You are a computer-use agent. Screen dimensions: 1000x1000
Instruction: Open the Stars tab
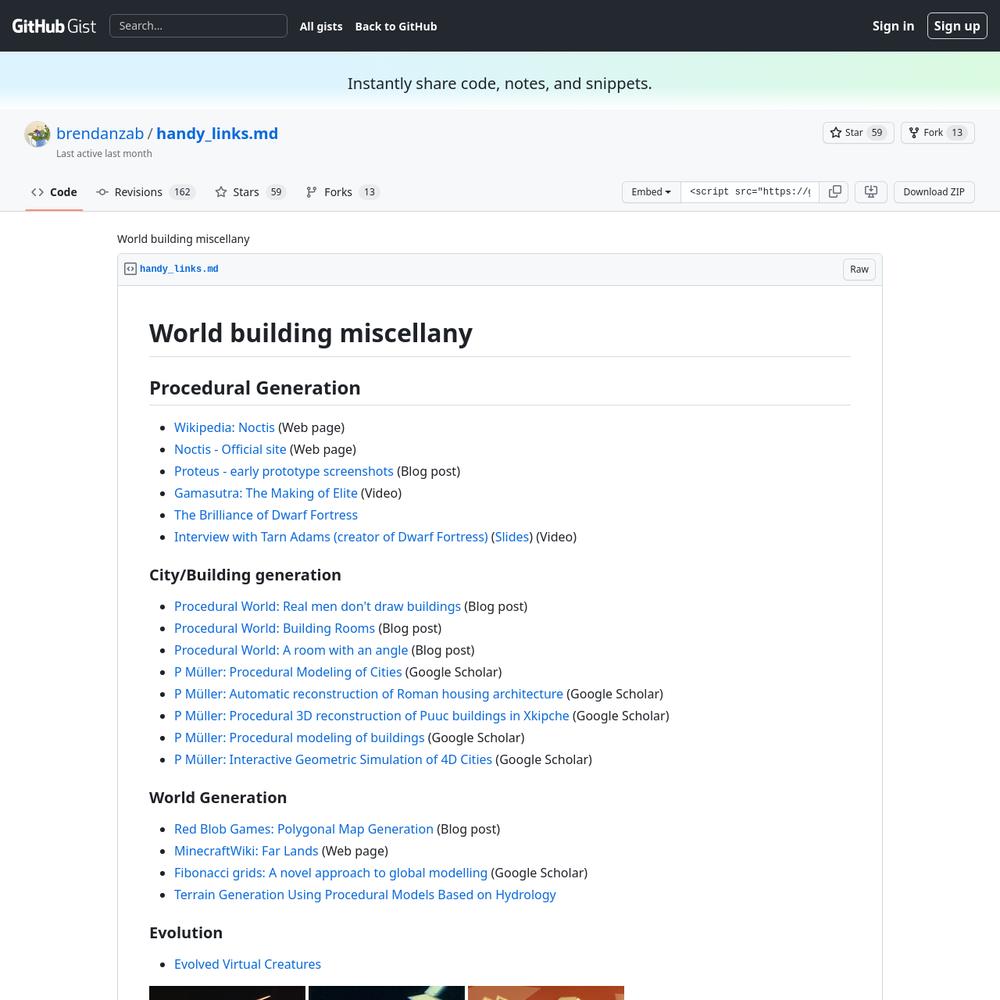click(x=250, y=192)
